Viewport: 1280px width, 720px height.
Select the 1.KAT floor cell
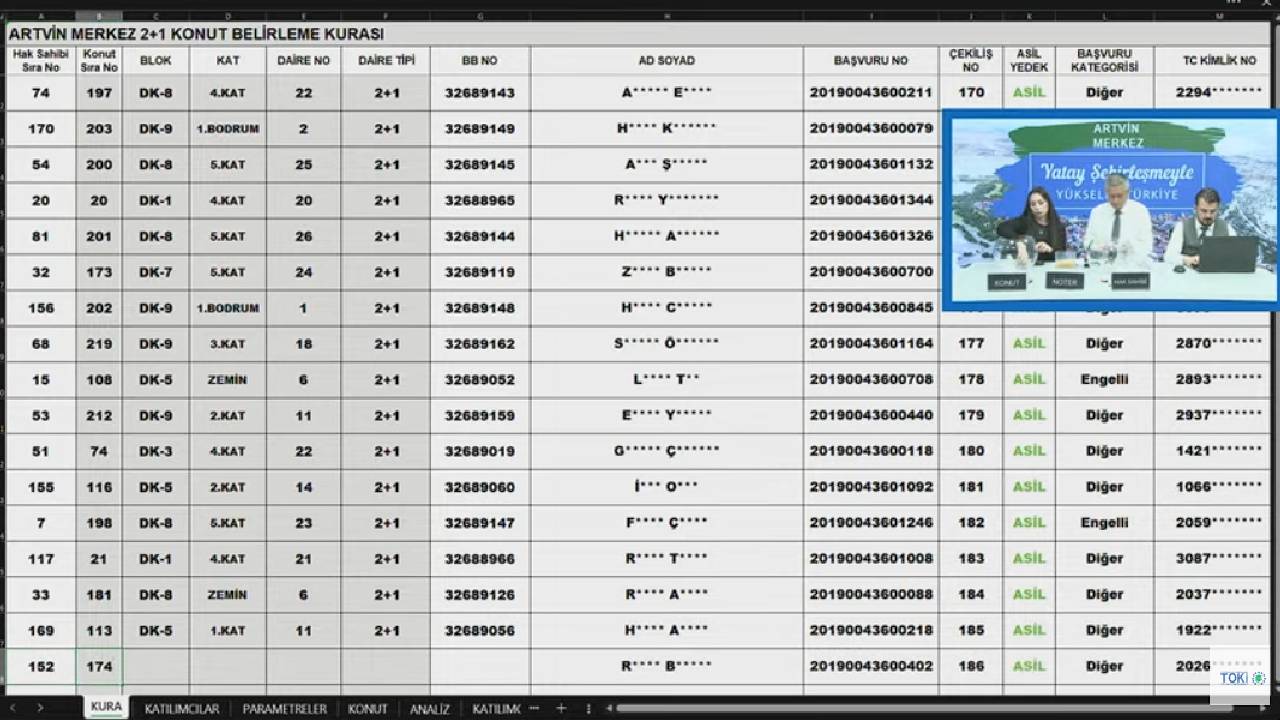[x=228, y=631]
